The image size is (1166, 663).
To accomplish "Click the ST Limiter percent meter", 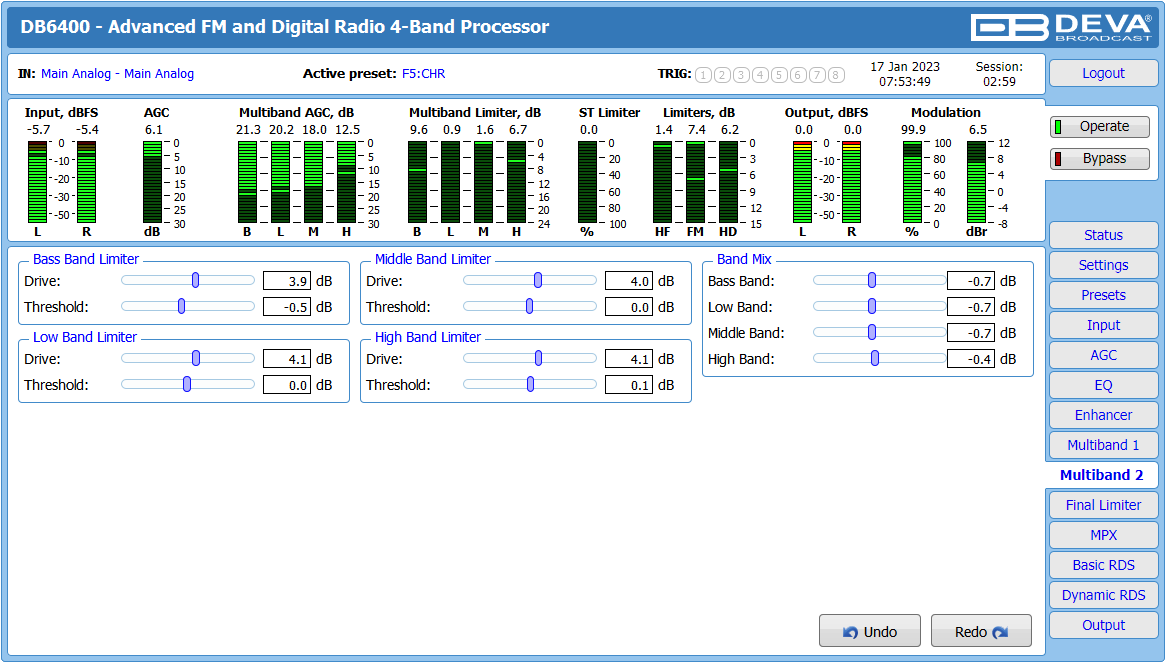I will tap(587, 182).
